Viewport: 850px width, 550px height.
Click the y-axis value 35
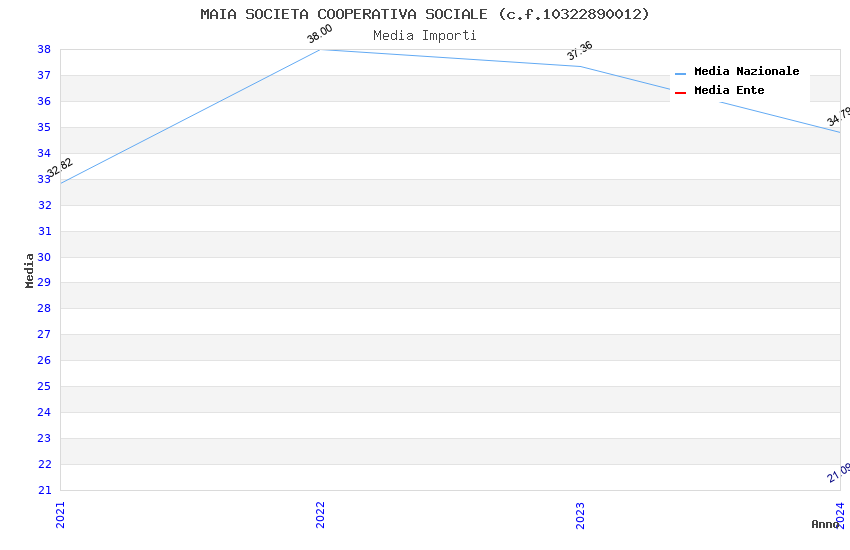(44, 127)
